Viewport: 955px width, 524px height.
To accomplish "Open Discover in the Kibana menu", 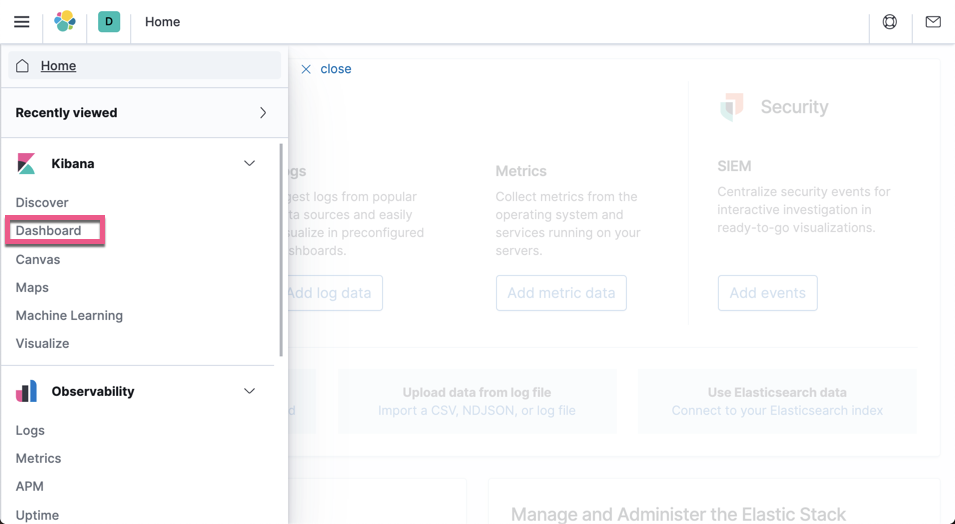I will pyautogui.click(x=42, y=202).
